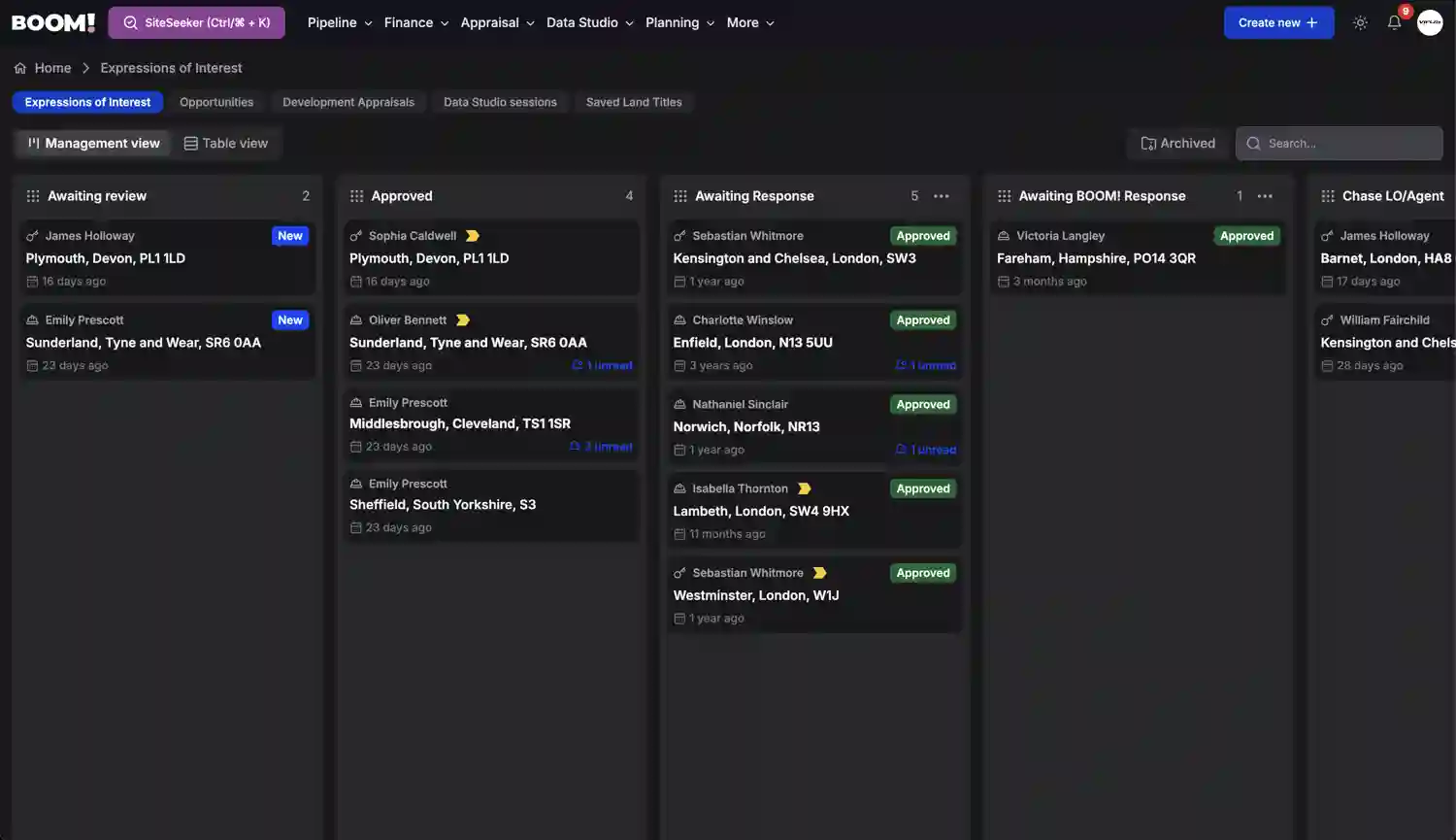Click the New badge on Emily Prescott's Sunderland card
Viewport: 1456px width, 840px height.
pos(290,319)
